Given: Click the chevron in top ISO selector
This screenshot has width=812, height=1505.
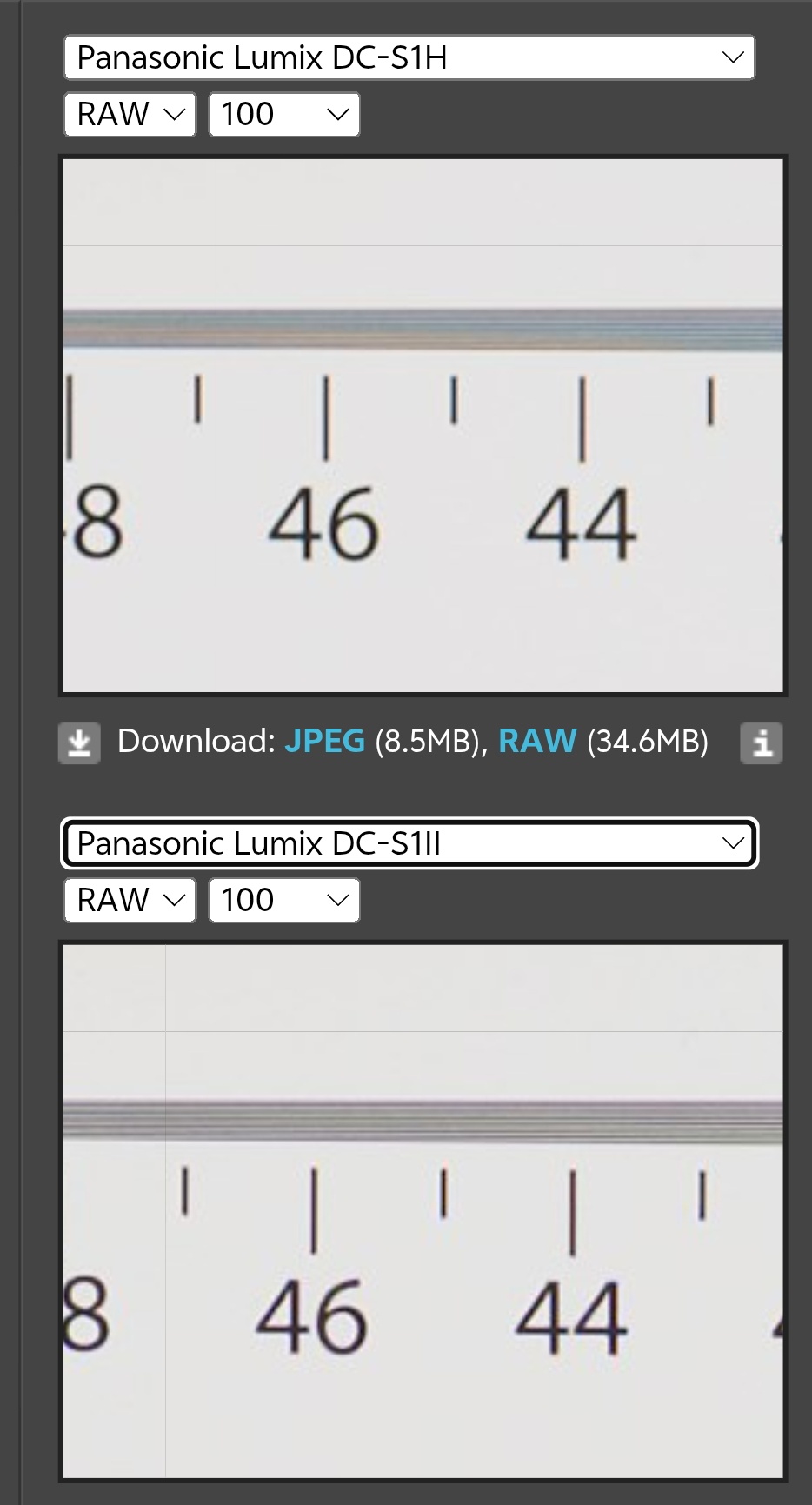Looking at the screenshot, I should point(337,114).
